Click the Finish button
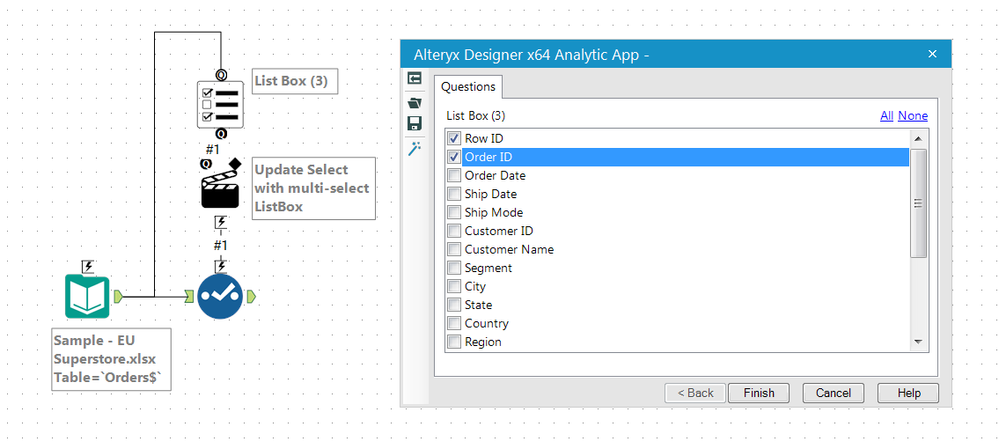999x442 pixels. click(759, 393)
